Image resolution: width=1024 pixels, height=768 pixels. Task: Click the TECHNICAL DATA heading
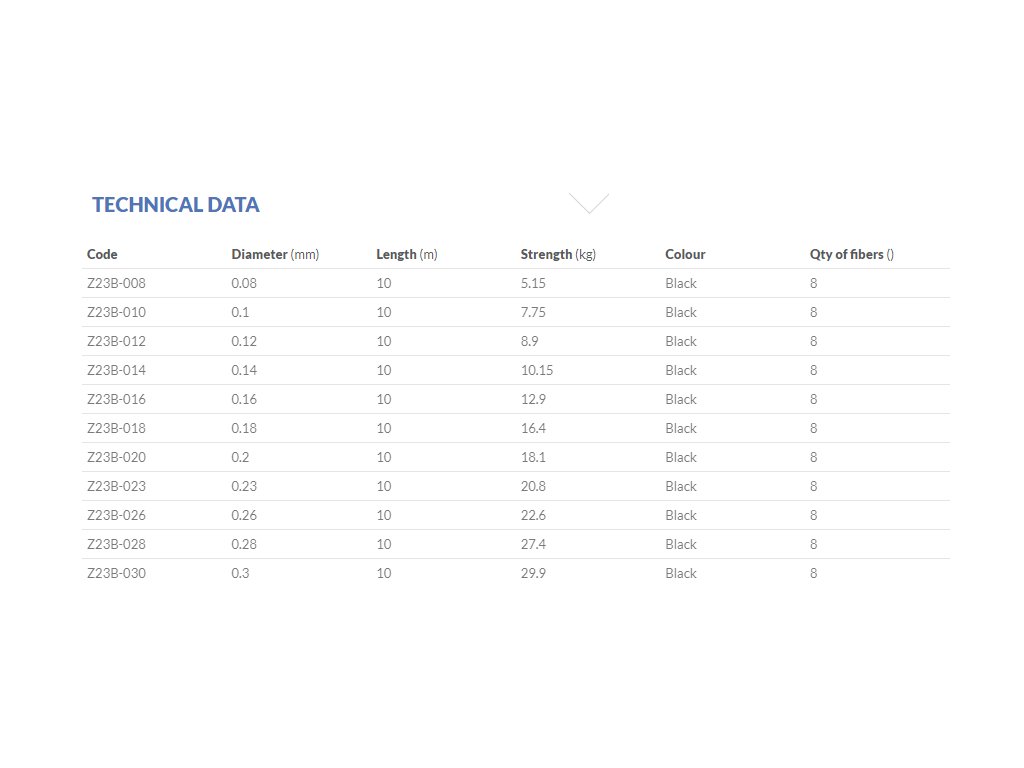pyautogui.click(x=176, y=205)
